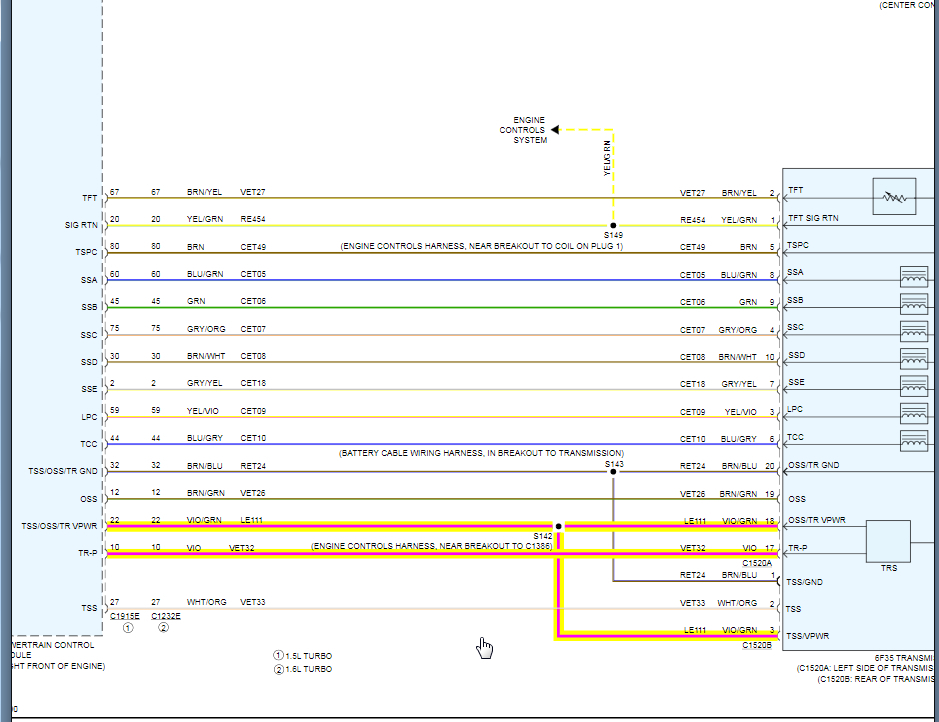Image resolution: width=939 pixels, height=722 pixels.
Task: Click the 'WHT/ORG' color label next to VET33 at pin 27
Action: pos(207,602)
